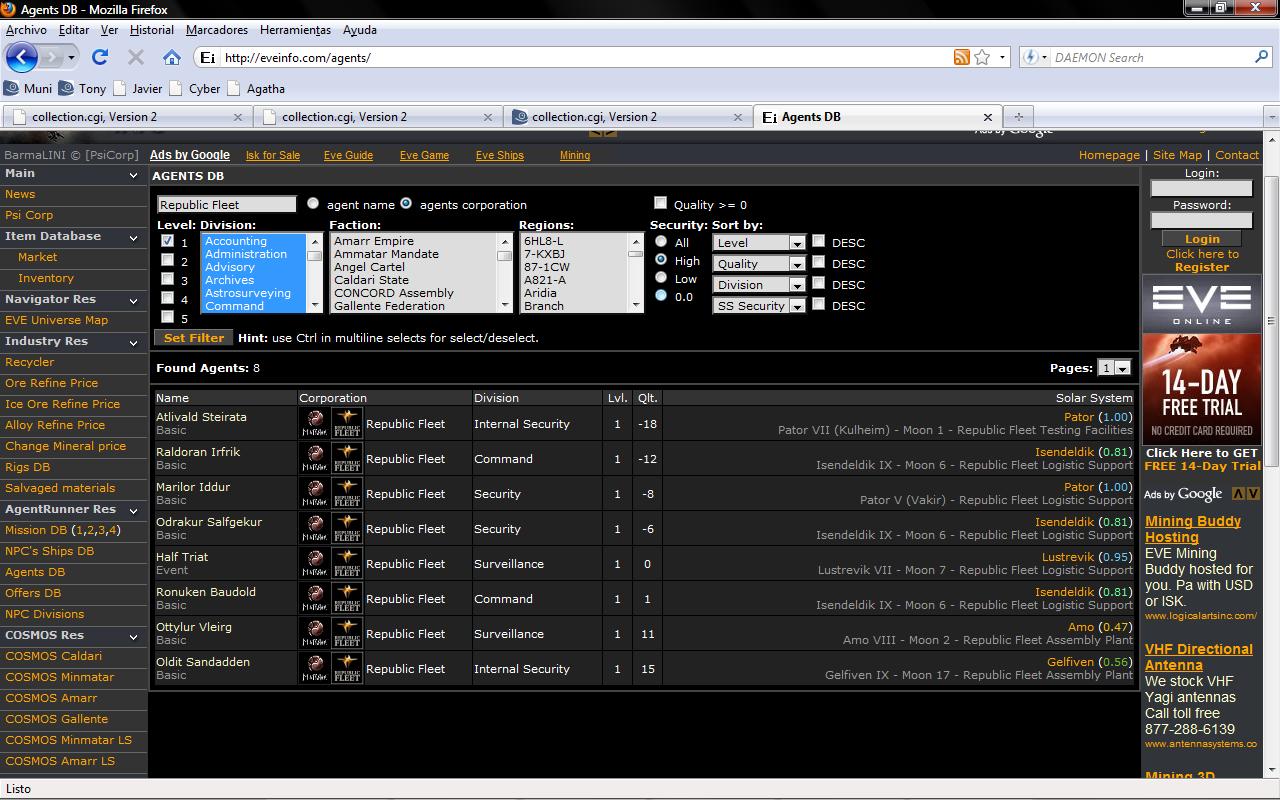
Task: Select the agents corporation radio button
Action: click(x=406, y=203)
